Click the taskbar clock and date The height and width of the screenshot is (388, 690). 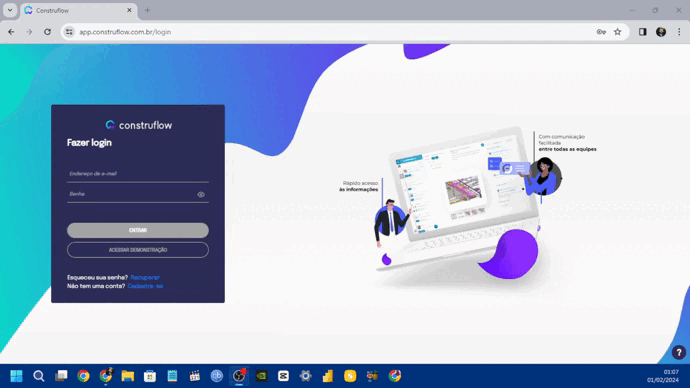tap(663, 376)
